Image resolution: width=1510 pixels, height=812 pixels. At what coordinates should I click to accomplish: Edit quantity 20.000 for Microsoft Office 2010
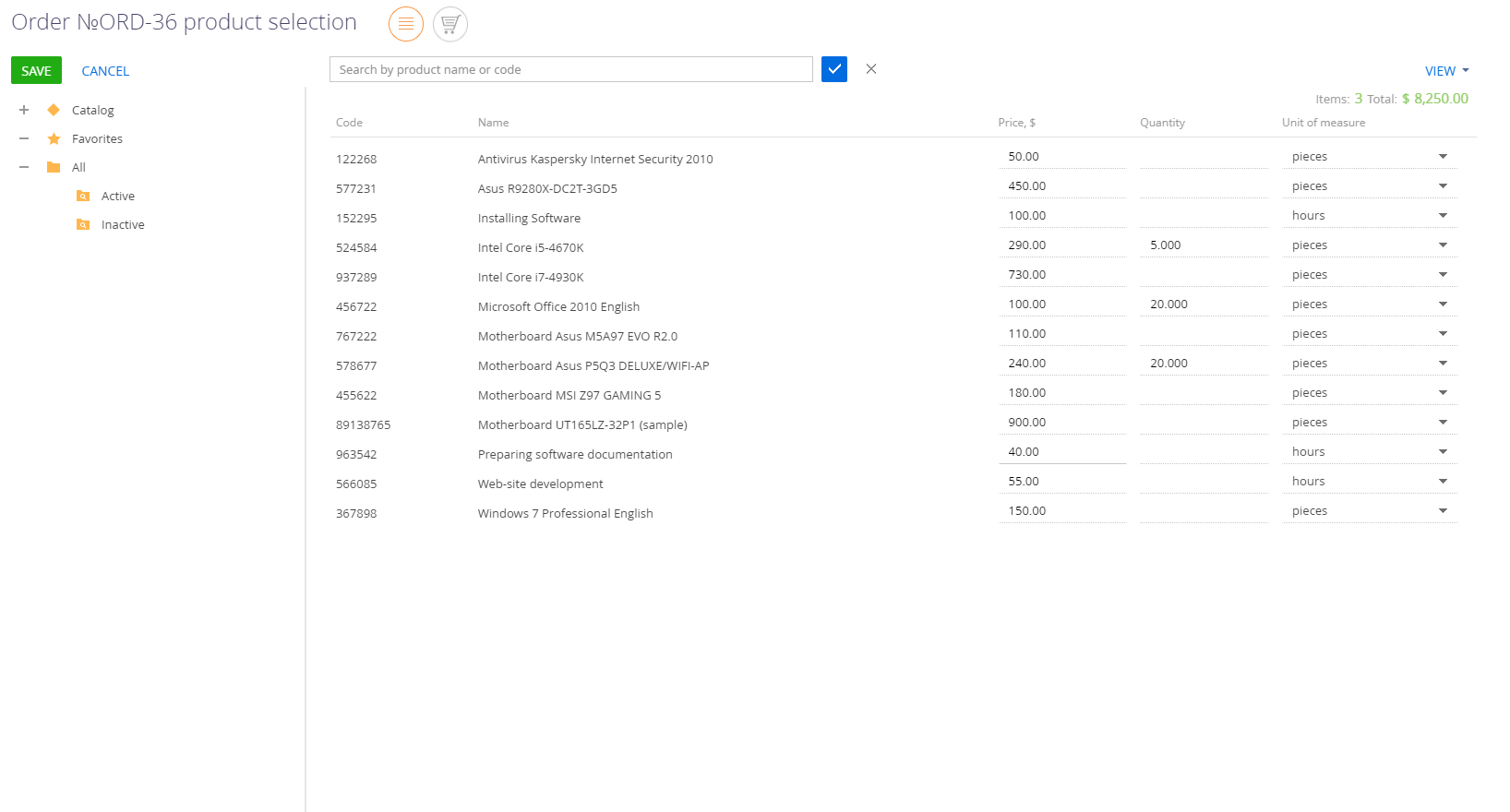[x=1204, y=304]
